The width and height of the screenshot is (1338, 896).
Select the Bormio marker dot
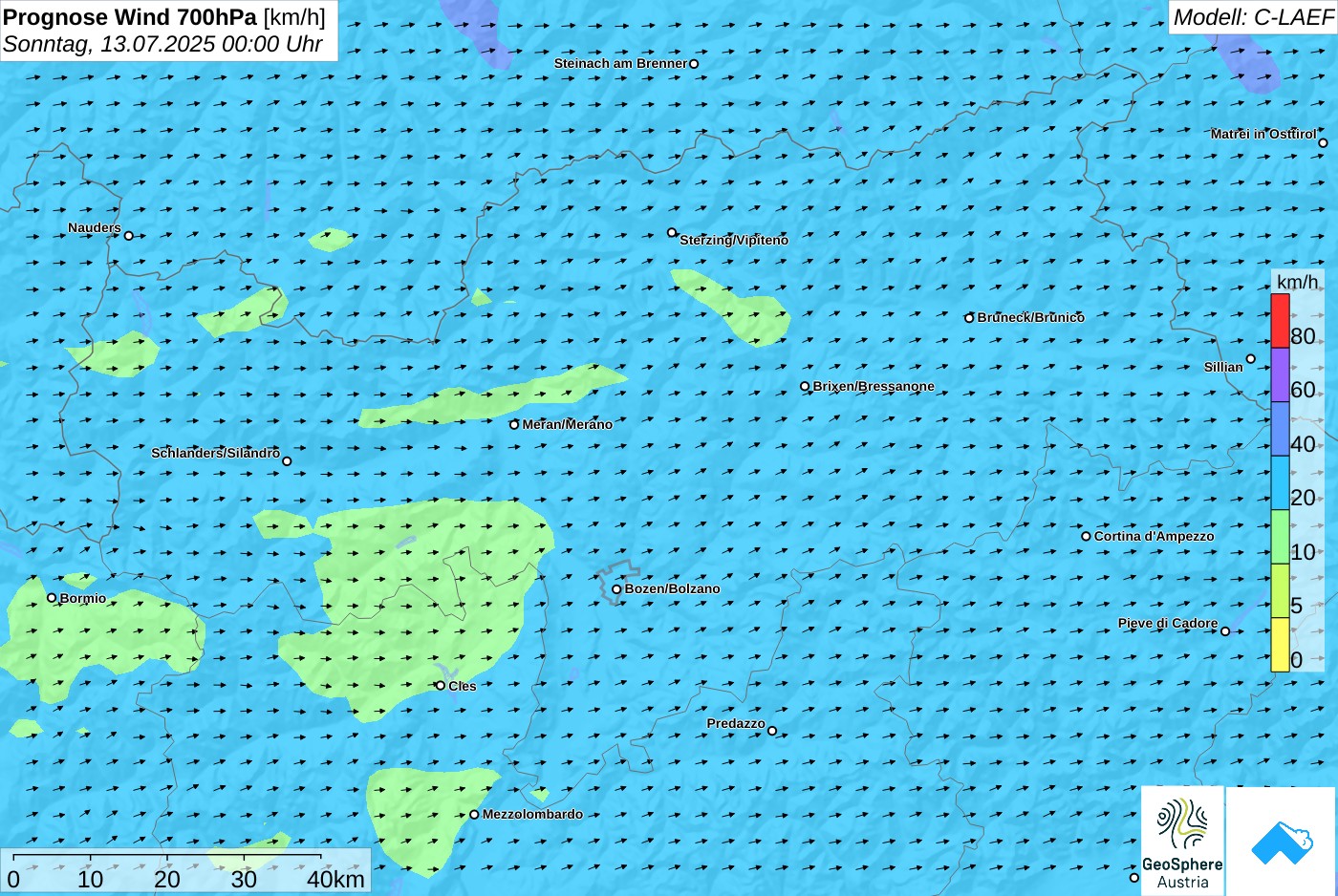[52, 598]
